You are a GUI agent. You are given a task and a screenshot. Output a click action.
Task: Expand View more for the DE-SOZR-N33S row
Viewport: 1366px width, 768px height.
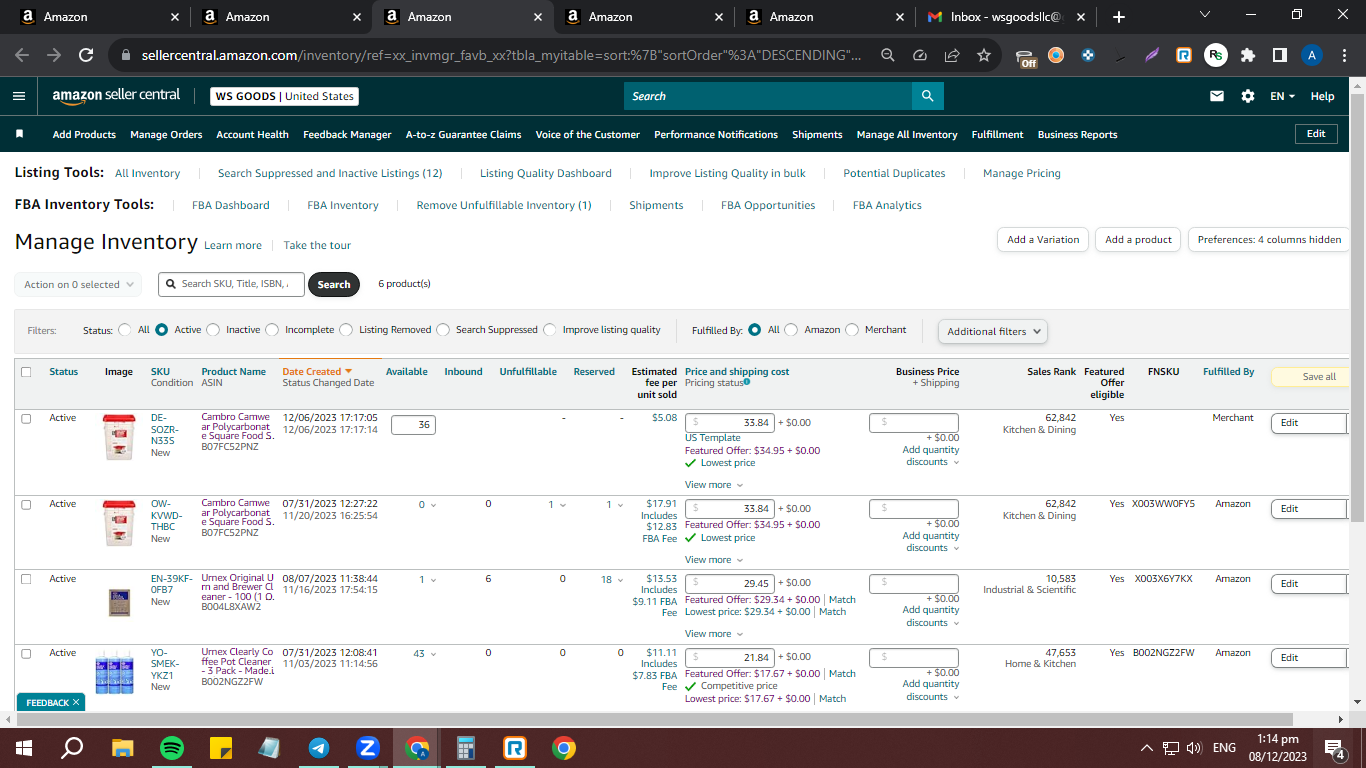pos(714,485)
